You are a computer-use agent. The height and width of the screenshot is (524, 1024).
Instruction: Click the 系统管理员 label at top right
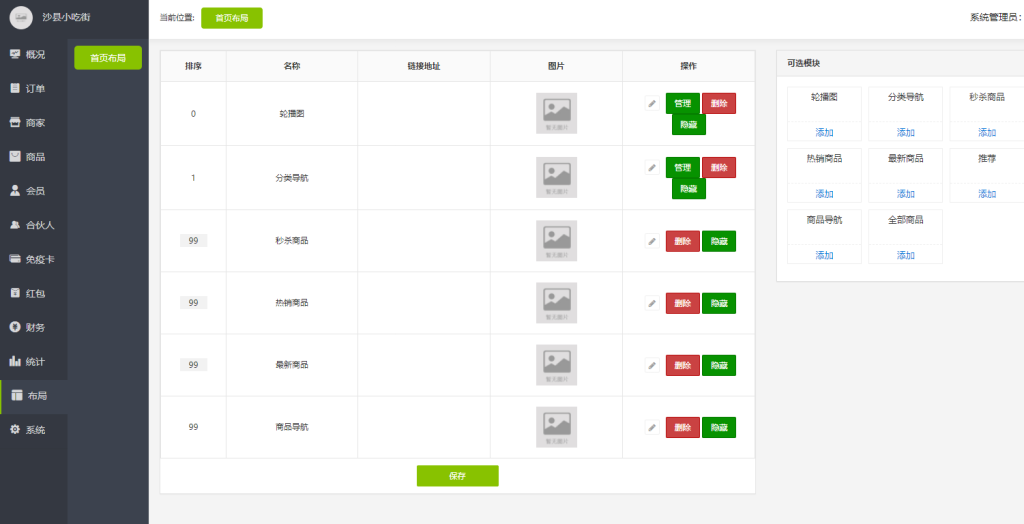996,18
